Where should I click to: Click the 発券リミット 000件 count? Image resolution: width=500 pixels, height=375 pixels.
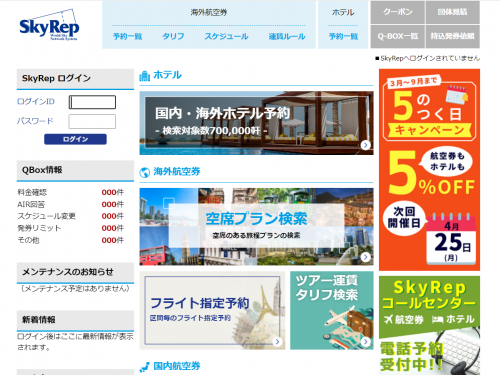(112, 228)
